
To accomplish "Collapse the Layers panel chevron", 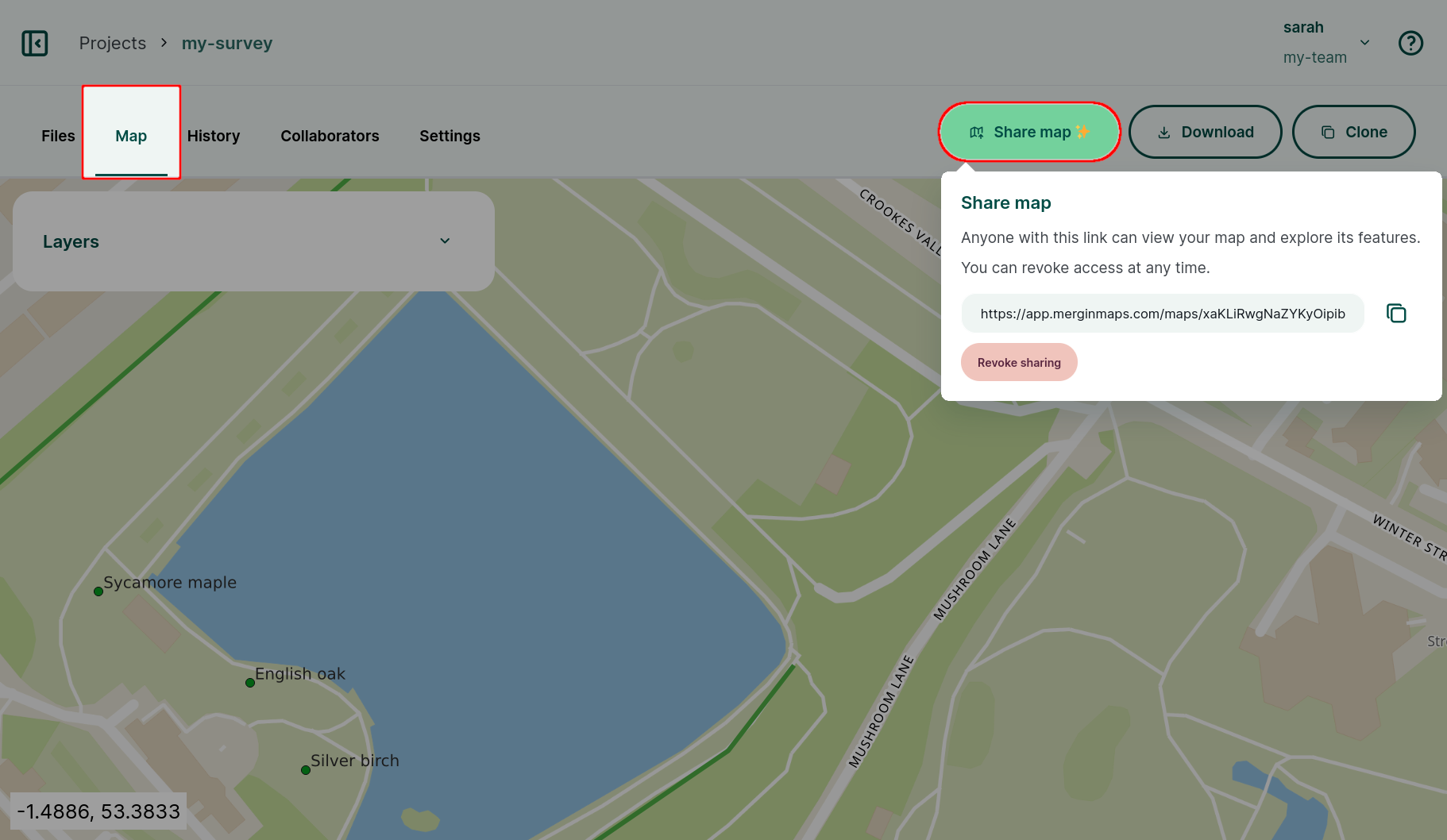I will (x=445, y=241).
